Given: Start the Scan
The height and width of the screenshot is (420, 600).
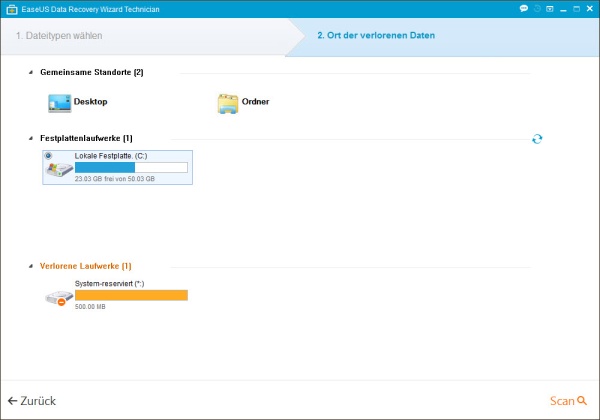Looking at the screenshot, I should (568, 400).
